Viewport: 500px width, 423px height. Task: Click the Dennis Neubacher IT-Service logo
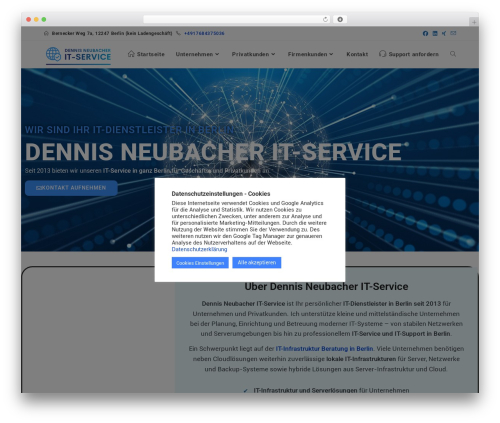(x=78, y=55)
